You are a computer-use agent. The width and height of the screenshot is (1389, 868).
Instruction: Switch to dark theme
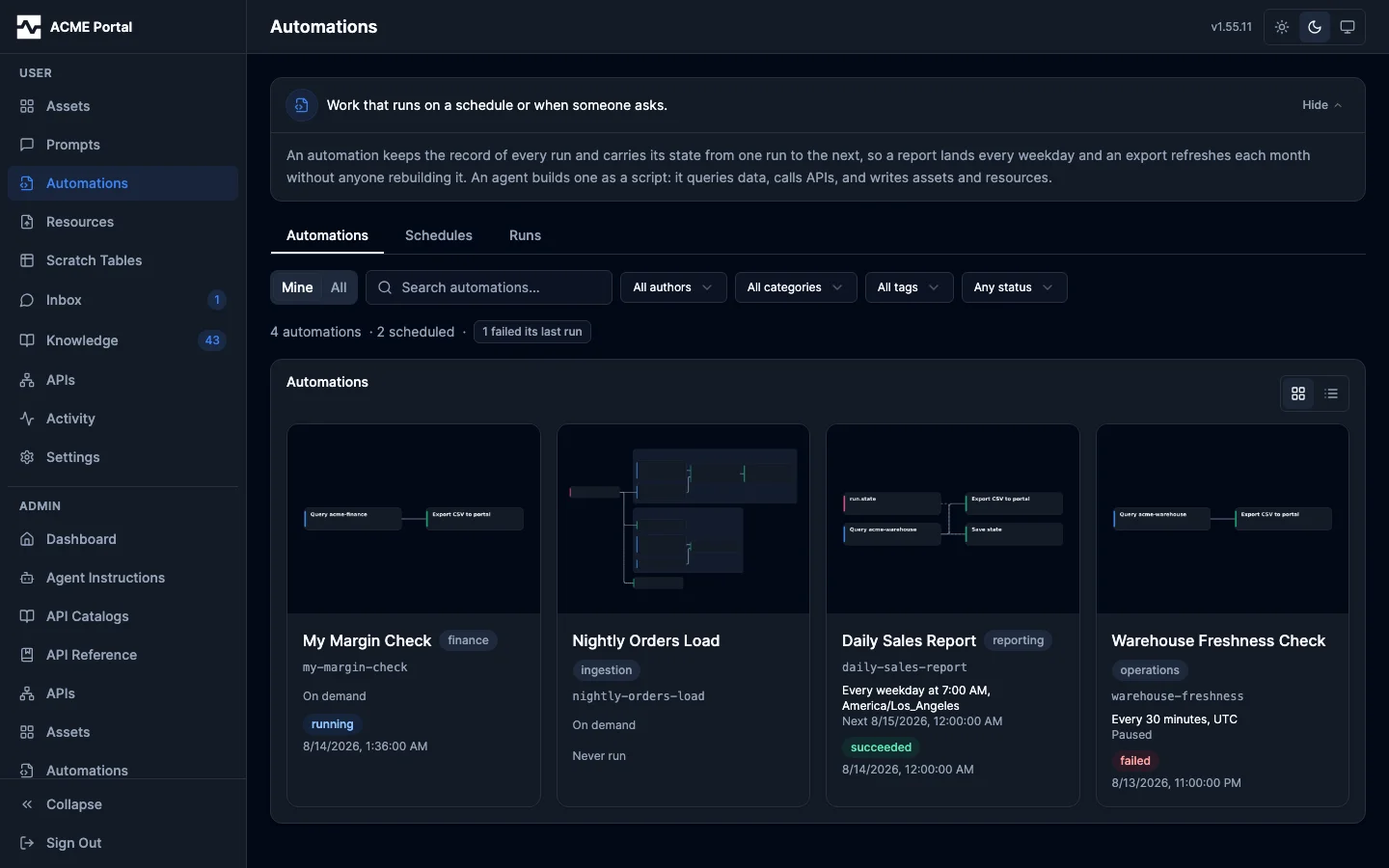pyautogui.click(x=1315, y=27)
